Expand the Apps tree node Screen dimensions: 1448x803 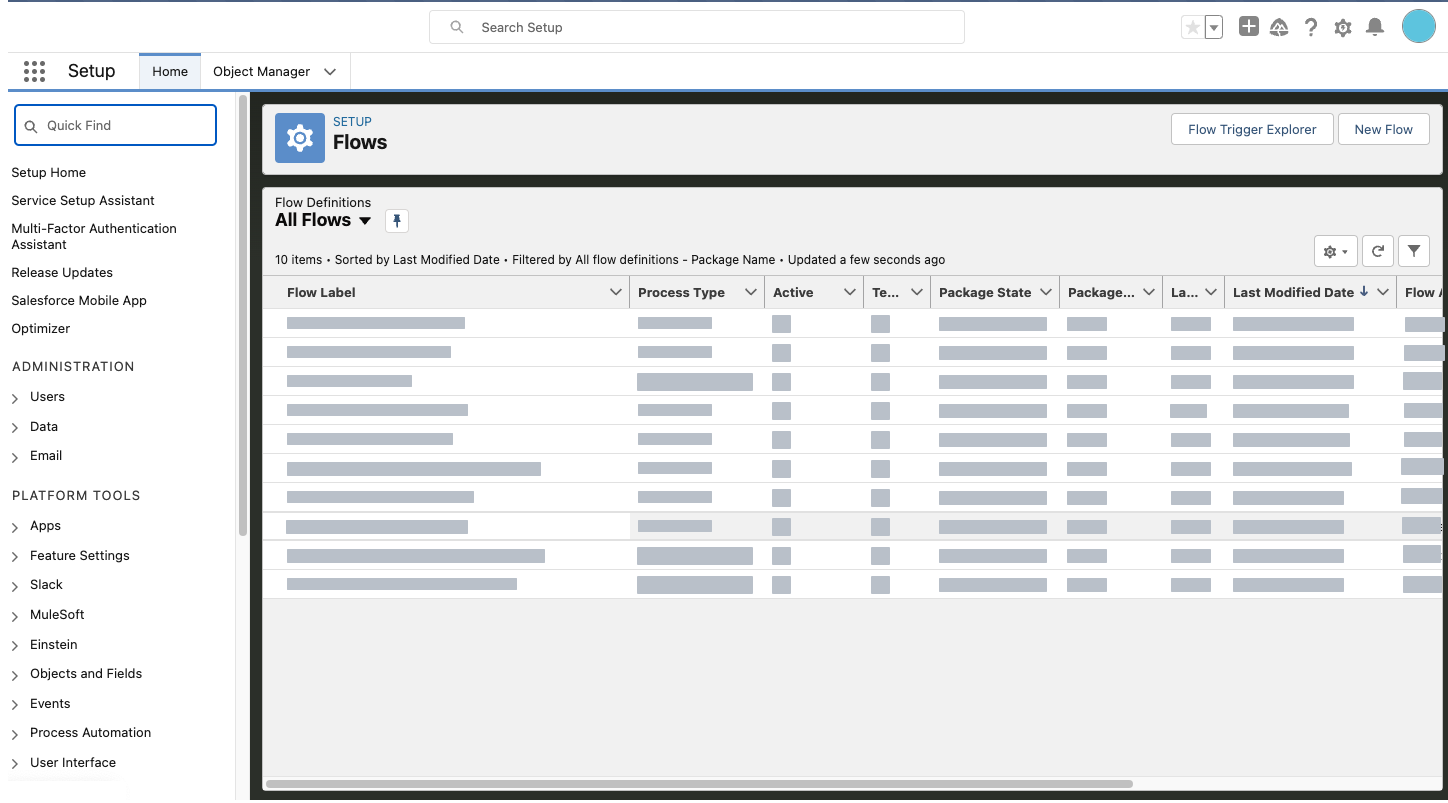[15, 527]
